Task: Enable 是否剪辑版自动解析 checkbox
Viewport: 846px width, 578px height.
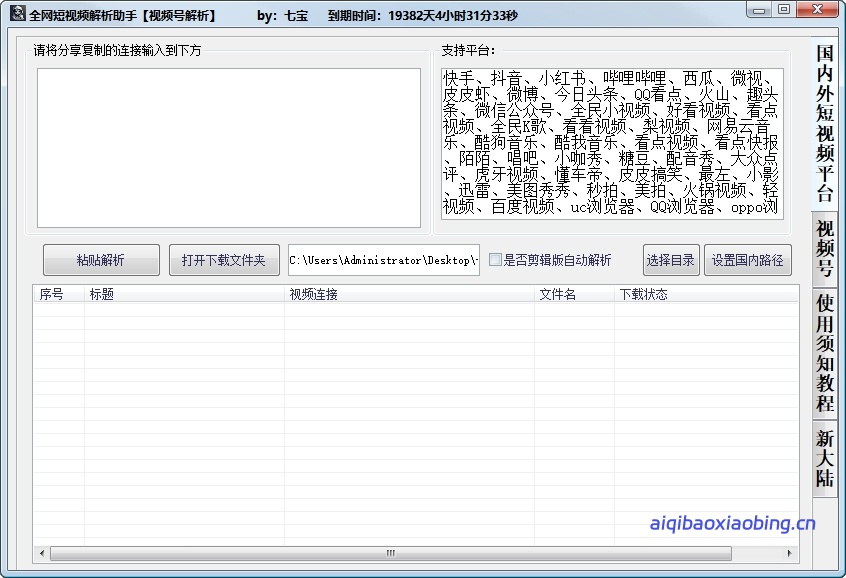Action: [x=495, y=260]
